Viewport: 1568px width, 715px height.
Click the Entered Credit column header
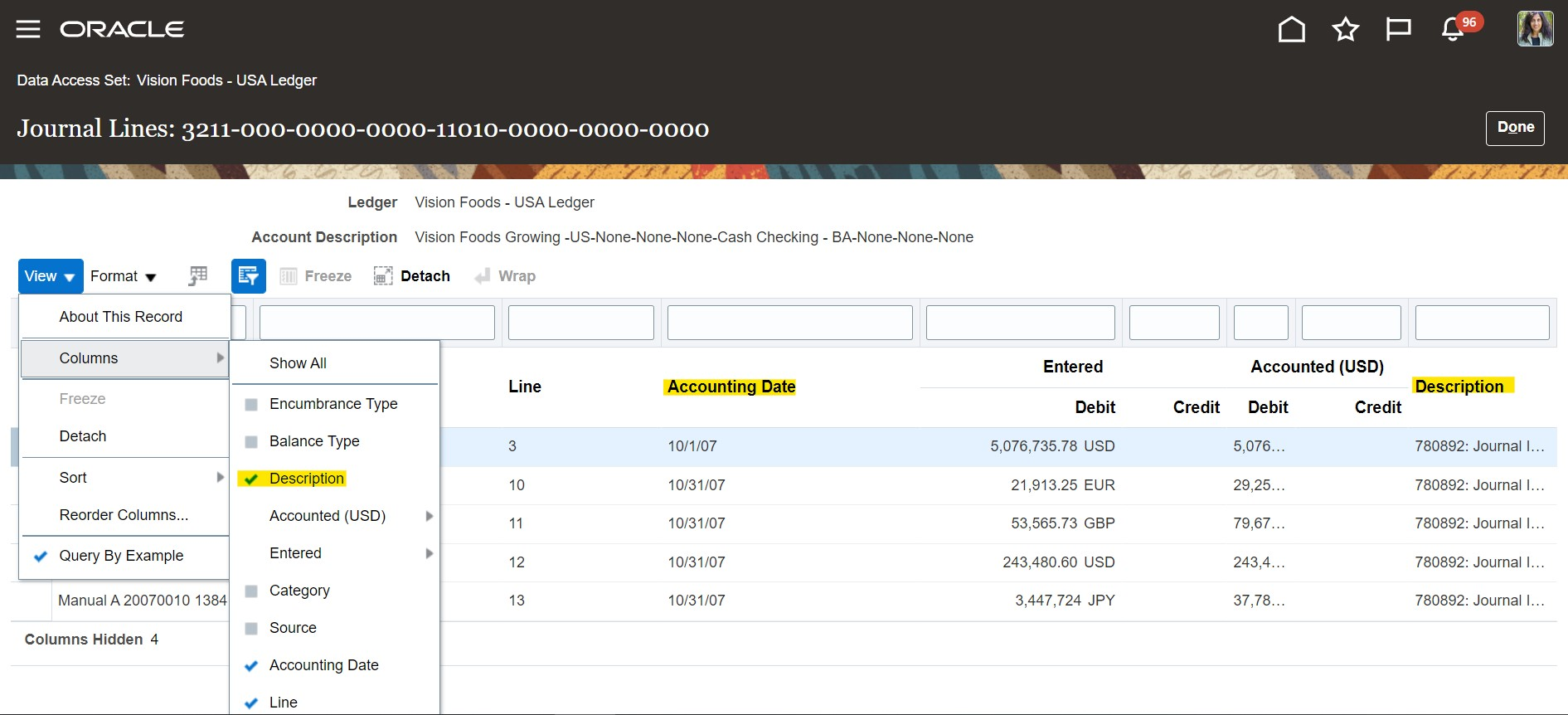[x=1196, y=407]
